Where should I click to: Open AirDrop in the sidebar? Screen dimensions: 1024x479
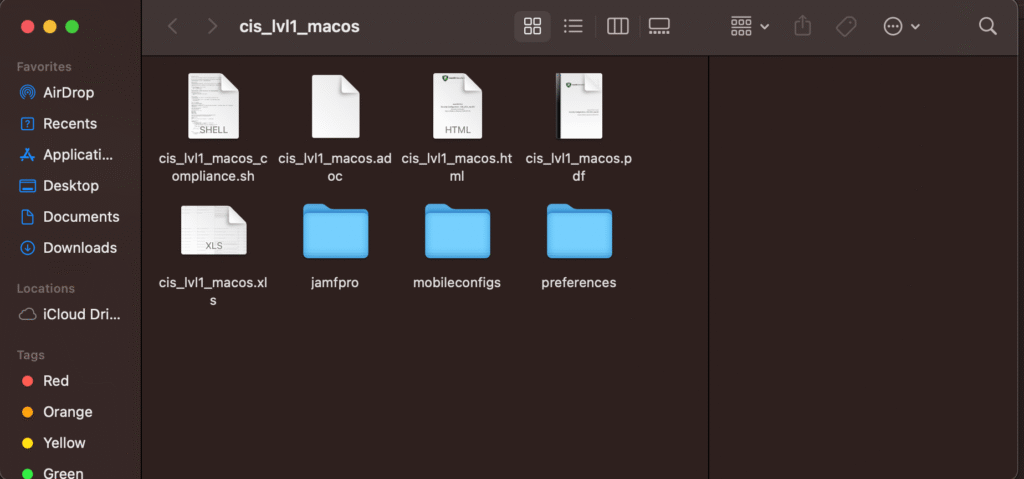68,93
